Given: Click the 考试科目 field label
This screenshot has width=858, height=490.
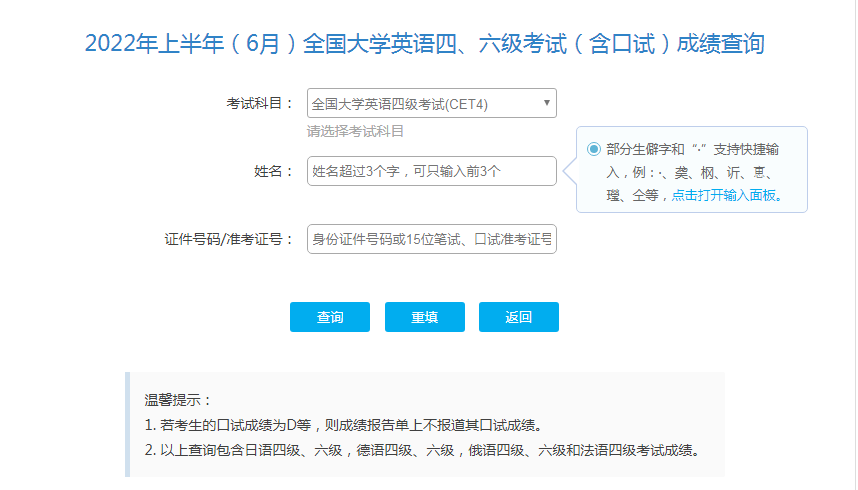Looking at the screenshot, I should click(260, 103).
